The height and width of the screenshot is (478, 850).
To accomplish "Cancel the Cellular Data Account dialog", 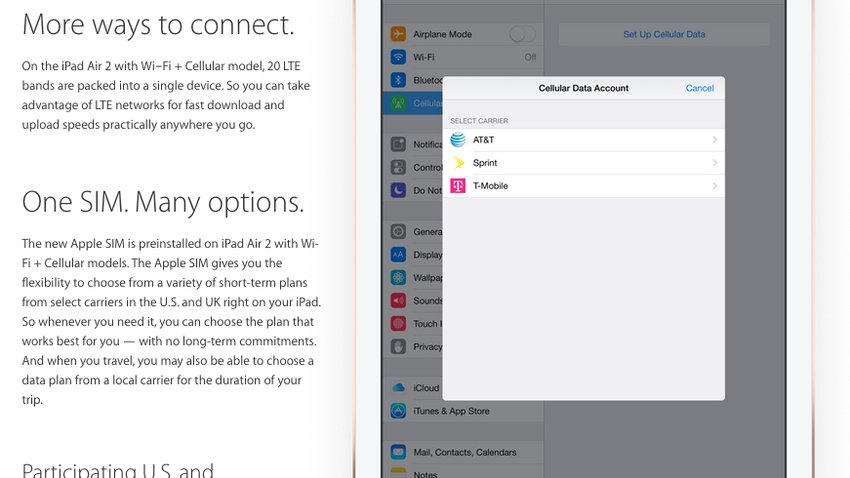I will 699,88.
